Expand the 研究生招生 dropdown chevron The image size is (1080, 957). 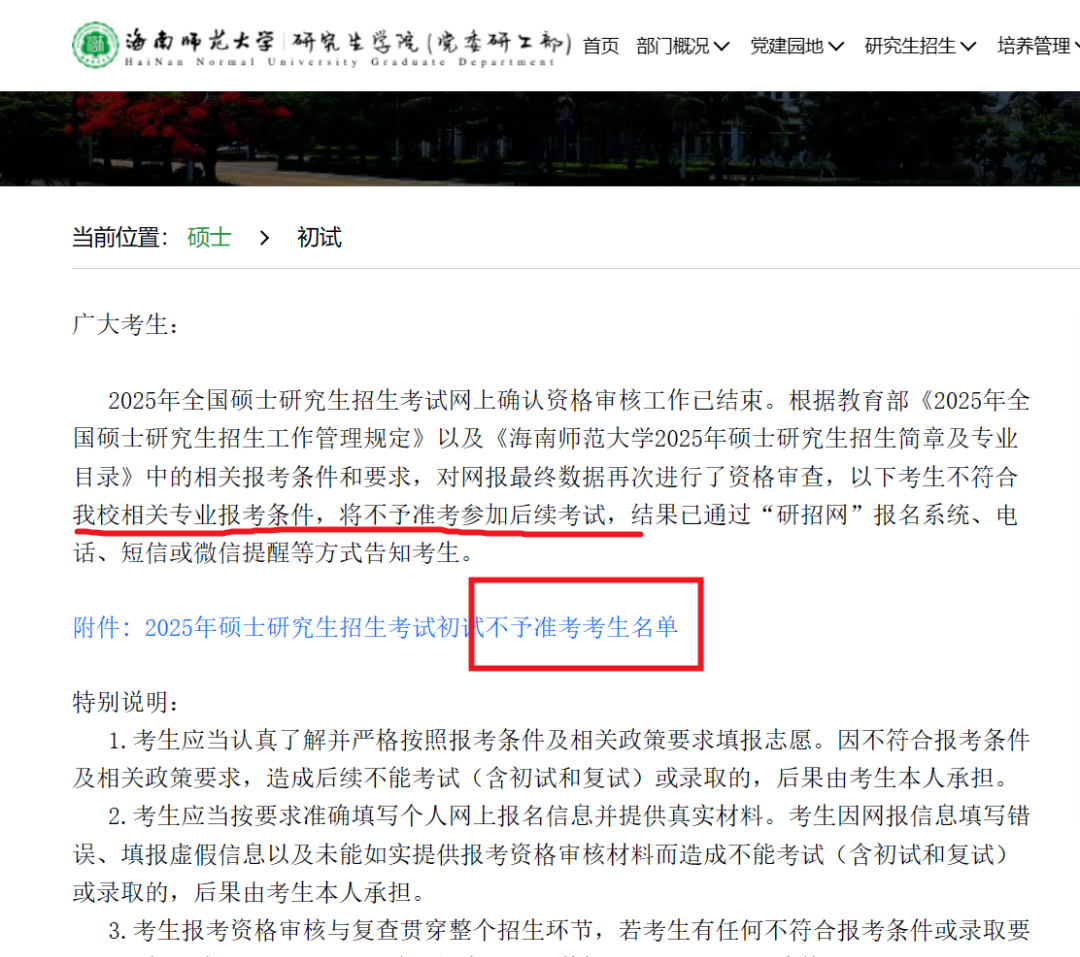tap(968, 47)
